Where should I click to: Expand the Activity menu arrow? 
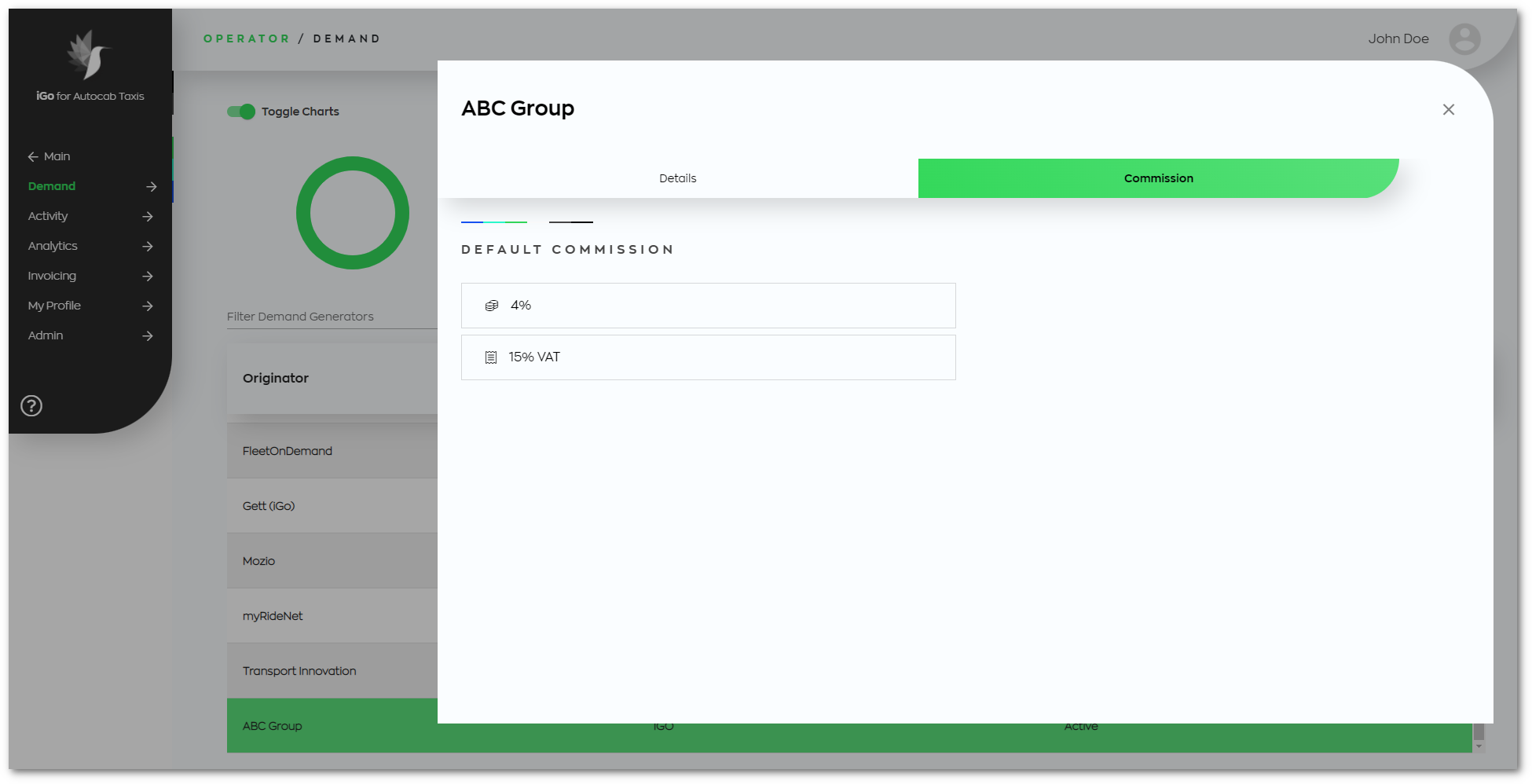[148, 217]
